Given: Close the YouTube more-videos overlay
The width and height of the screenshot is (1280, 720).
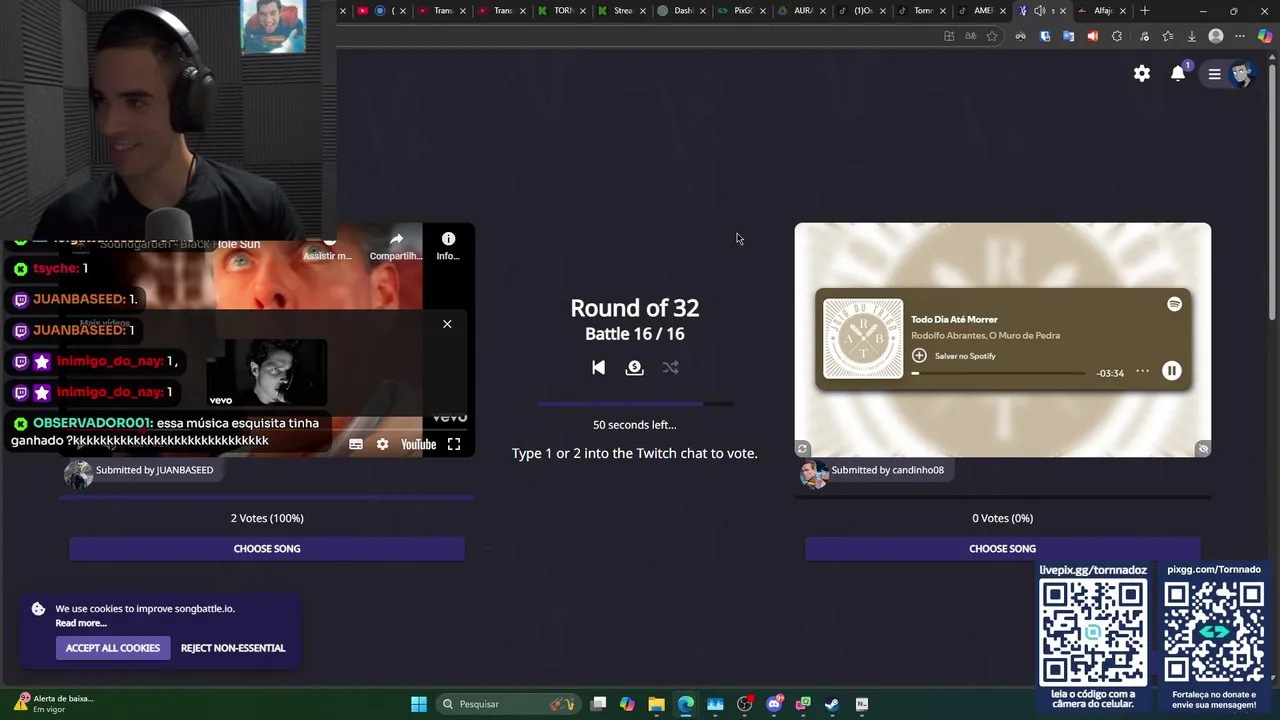Looking at the screenshot, I should click(447, 324).
